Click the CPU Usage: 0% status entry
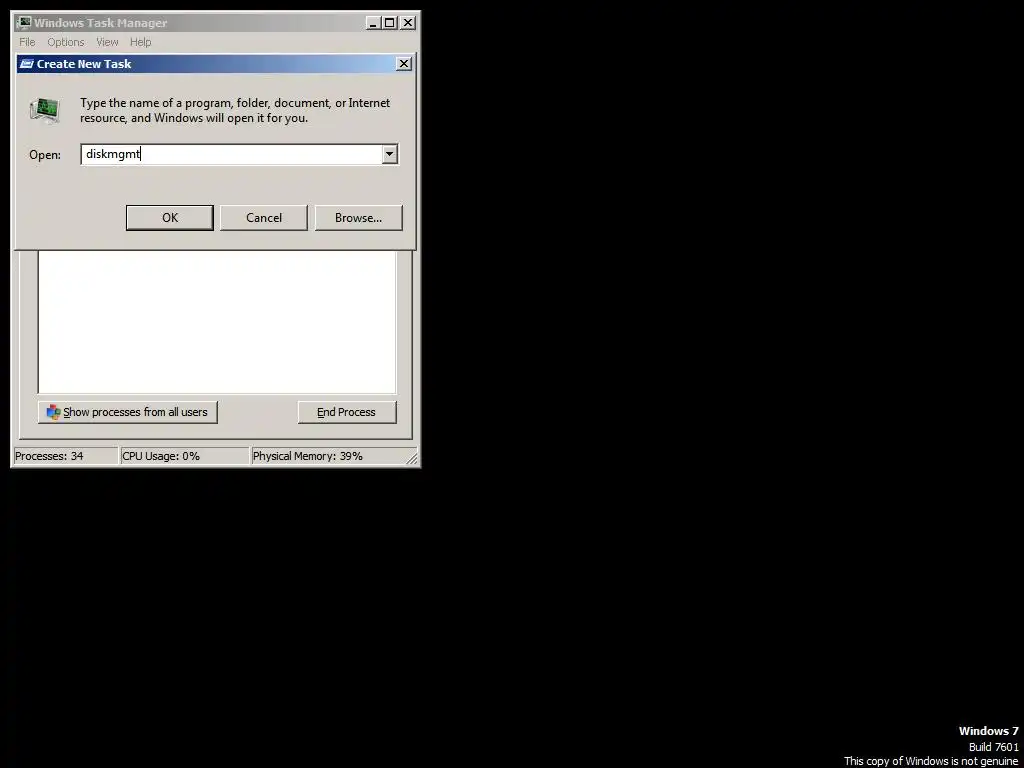This screenshot has width=1024, height=768. pos(185,456)
